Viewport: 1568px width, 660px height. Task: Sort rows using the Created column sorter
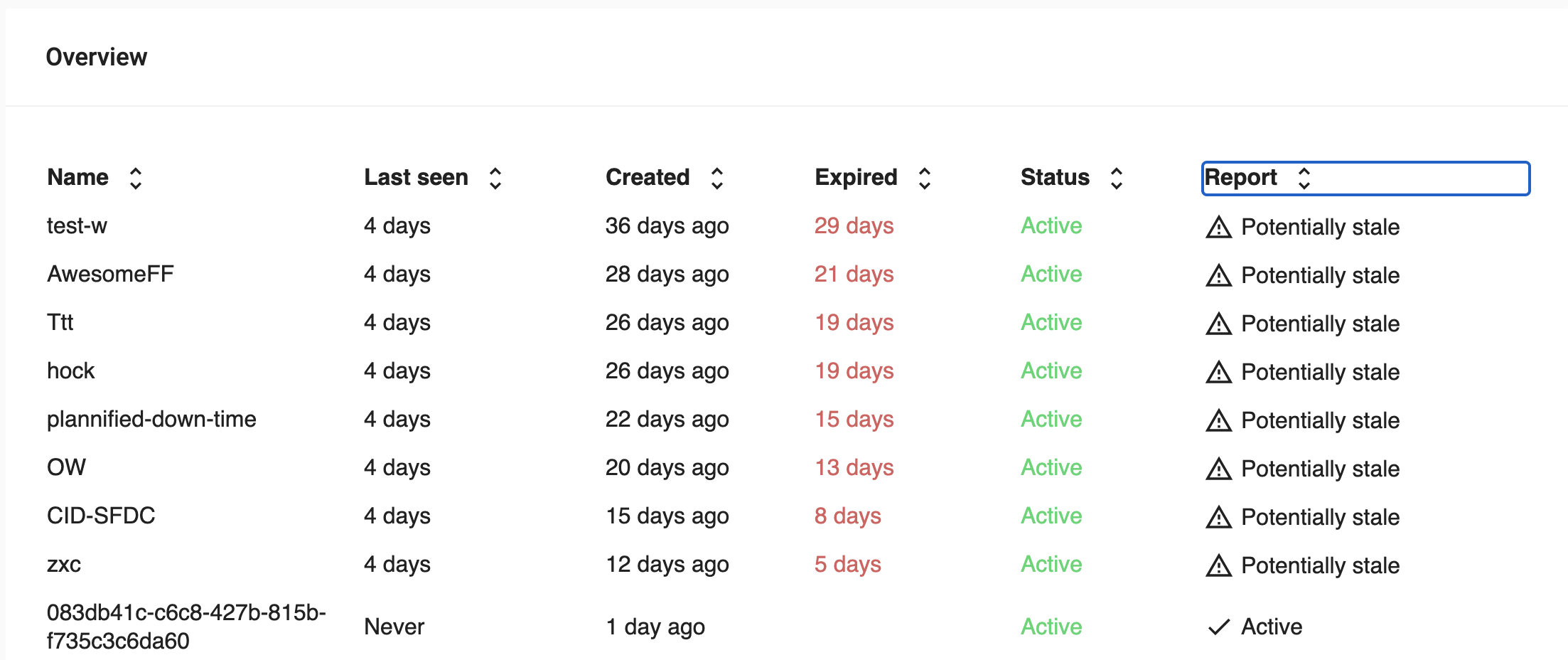click(718, 178)
